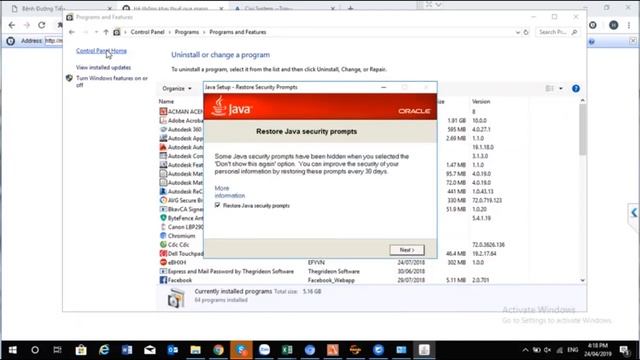Click the up arrow in Control Panel navigation

[106, 32]
